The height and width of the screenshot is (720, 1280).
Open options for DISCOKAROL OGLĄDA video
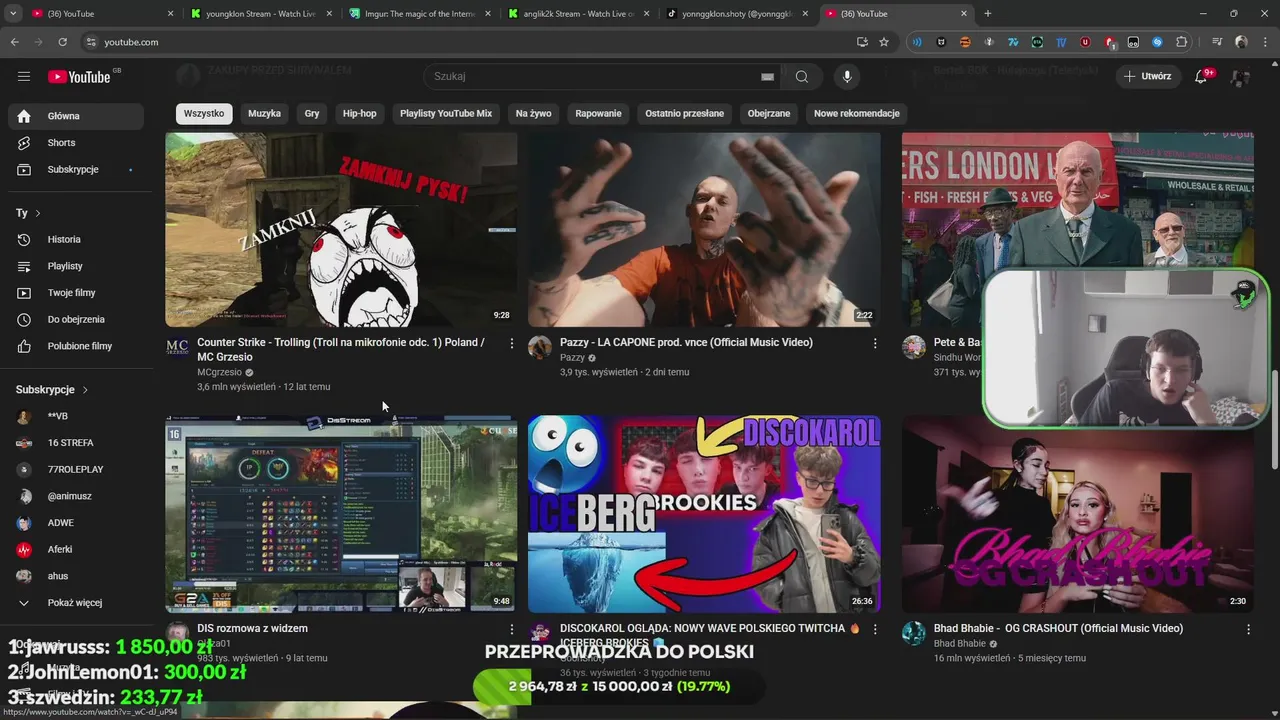tap(875, 629)
